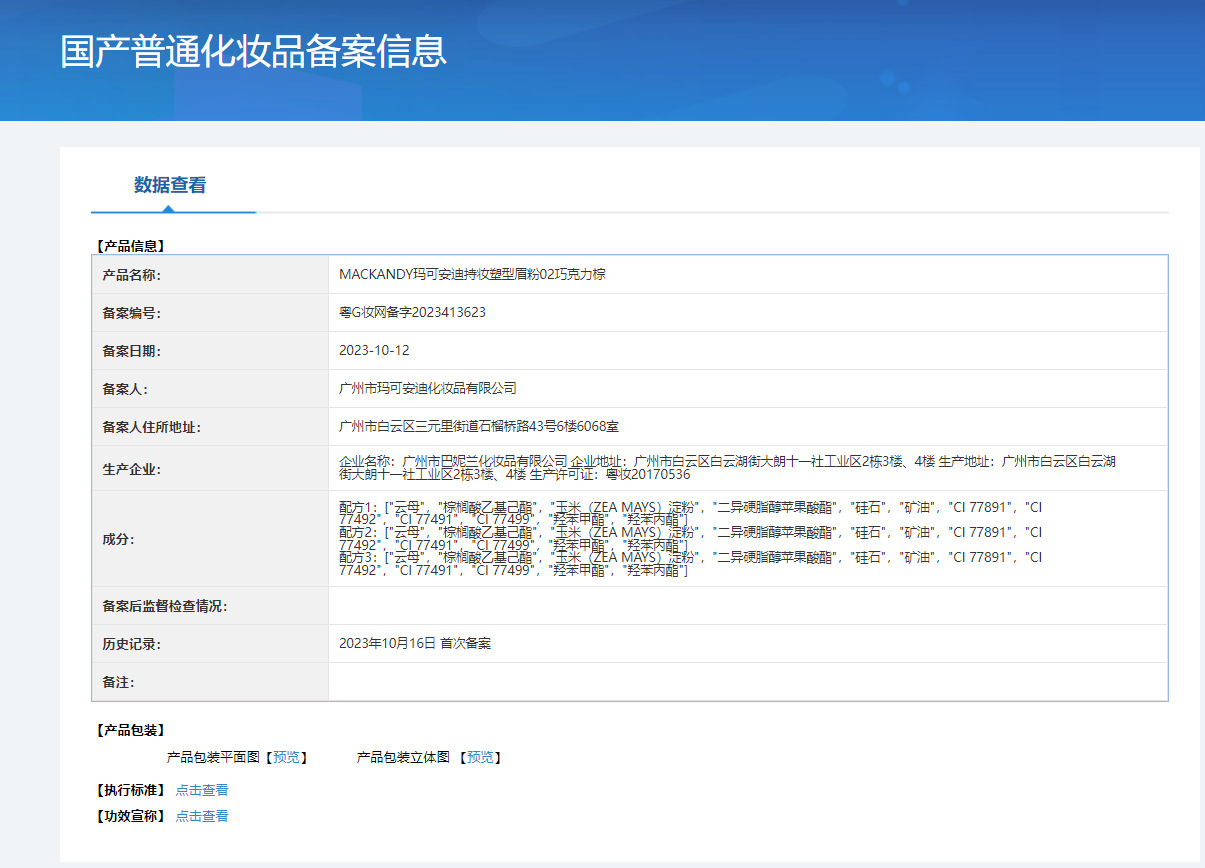Click 点击查看 next to 执行标准
This screenshot has height=868, width=1205.
[202, 790]
